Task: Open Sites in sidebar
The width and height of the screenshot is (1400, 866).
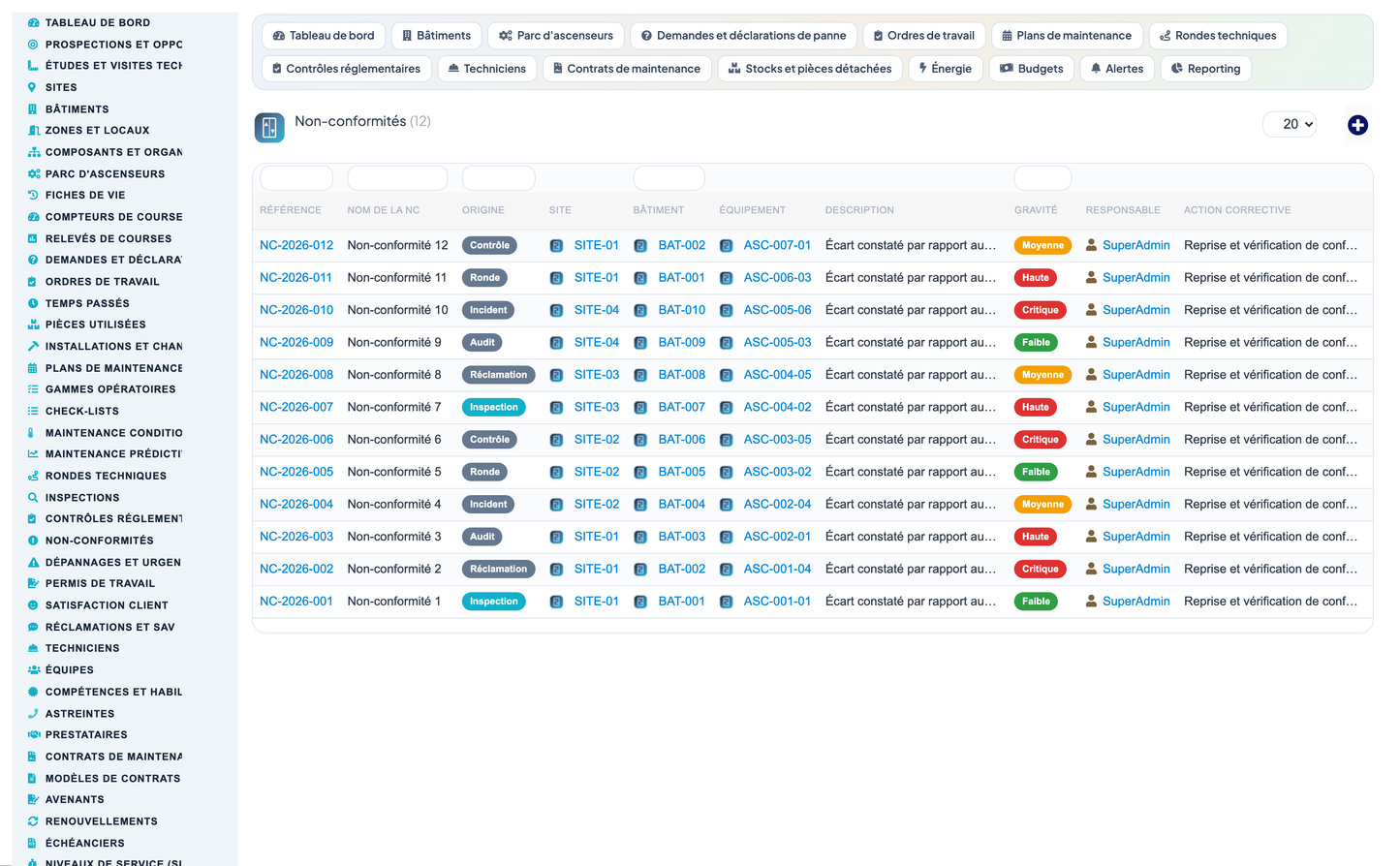Action: [61, 87]
